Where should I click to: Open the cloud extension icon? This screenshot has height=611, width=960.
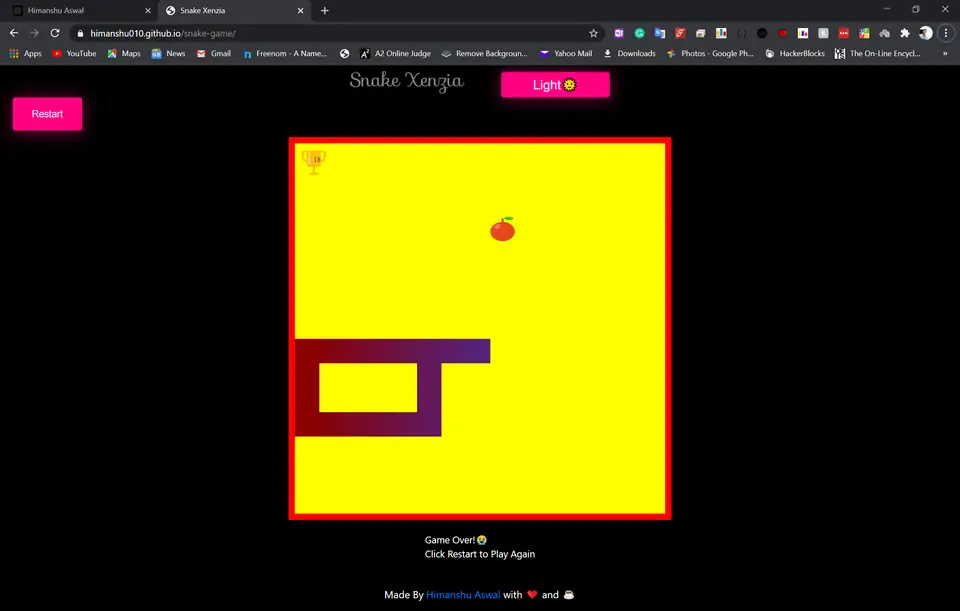pyautogui.click(x=885, y=33)
